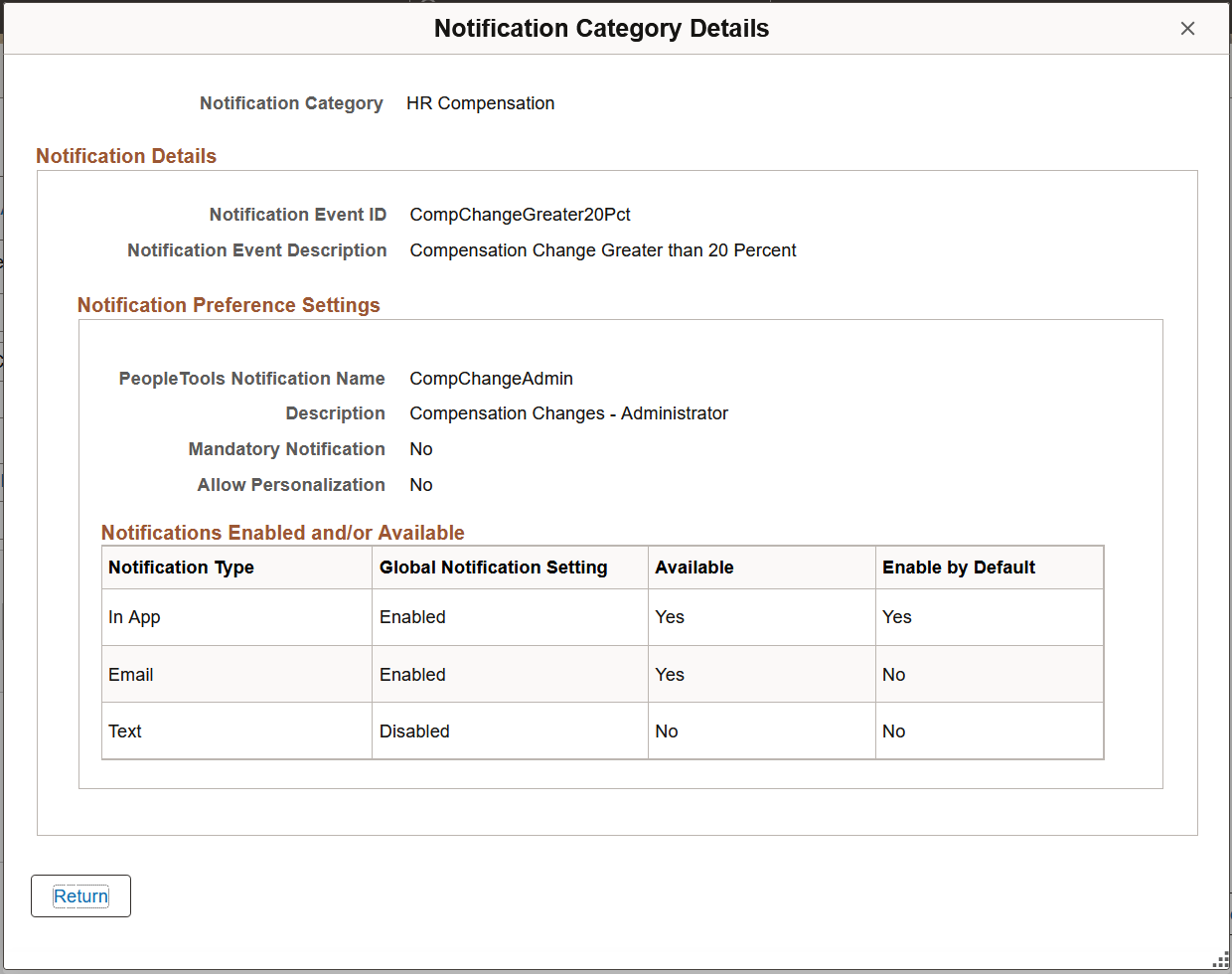The height and width of the screenshot is (974, 1232).
Task: Click the dialog title Notification Category Details
Action: (602, 29)
